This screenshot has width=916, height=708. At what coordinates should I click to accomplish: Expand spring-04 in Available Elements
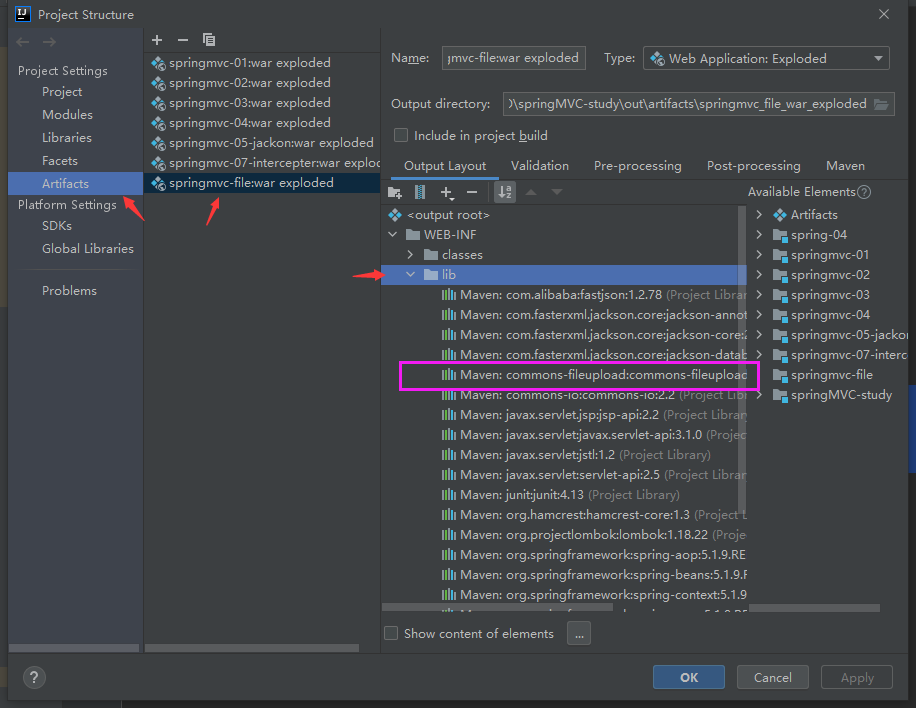pyautogui.click(x=759, y=235)
